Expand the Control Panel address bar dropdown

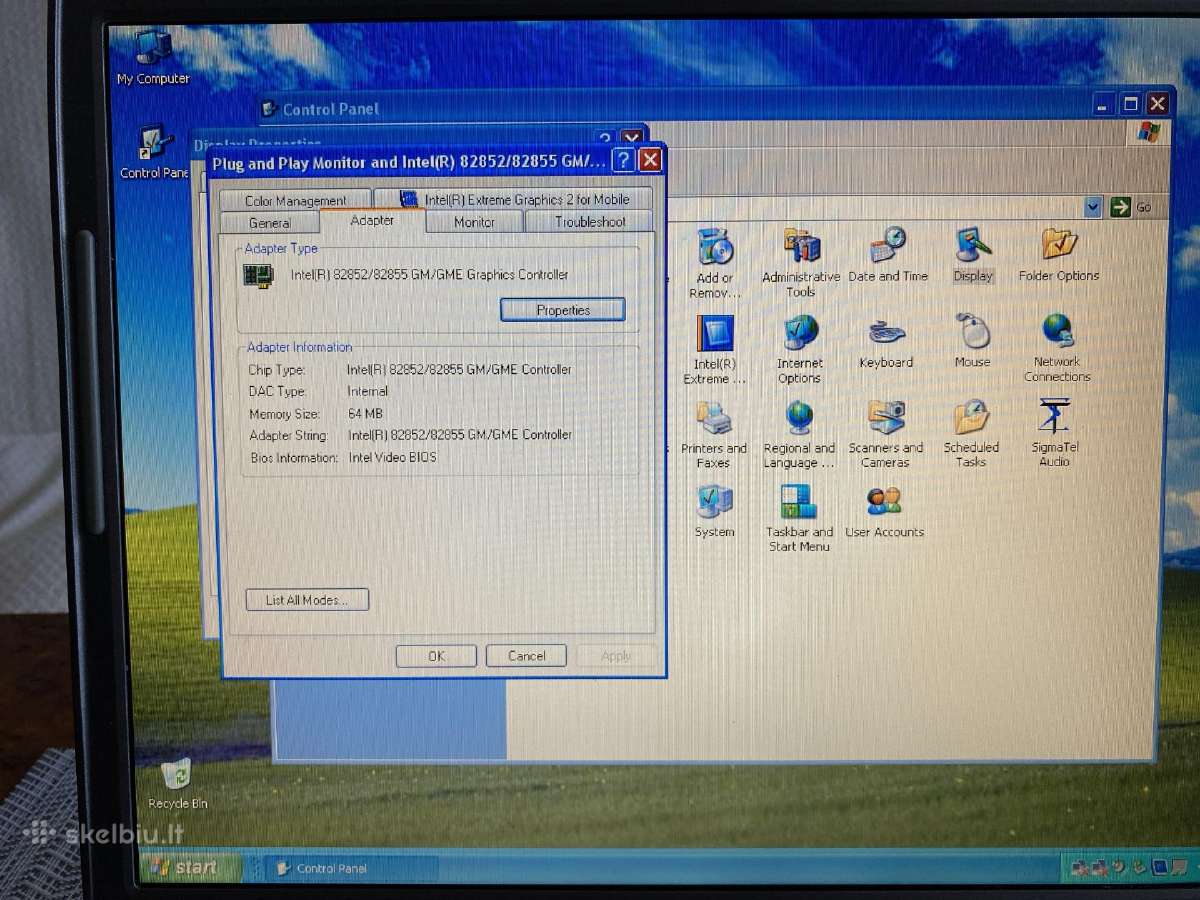[x=1093, y=207]
